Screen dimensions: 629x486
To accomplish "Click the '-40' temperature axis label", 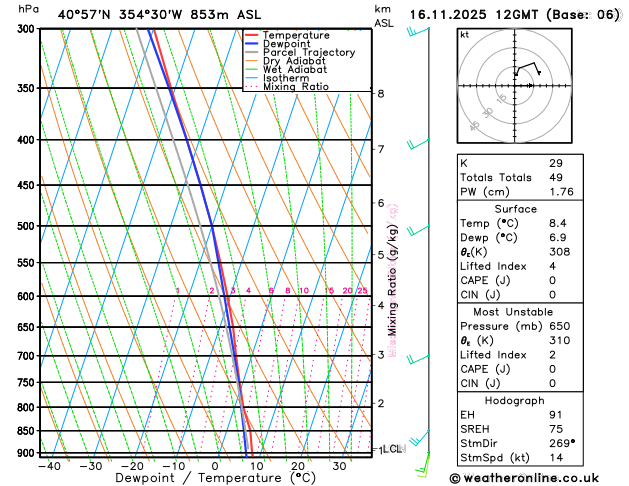I will (x=49, y=466).
